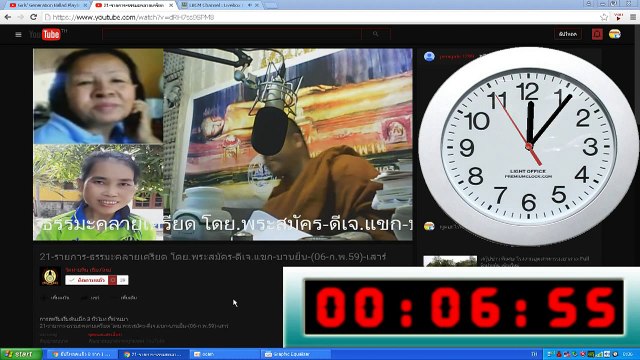640x360 pixels.
Task: Click the 'Add to' action under video
Action: tap(56, 298)
